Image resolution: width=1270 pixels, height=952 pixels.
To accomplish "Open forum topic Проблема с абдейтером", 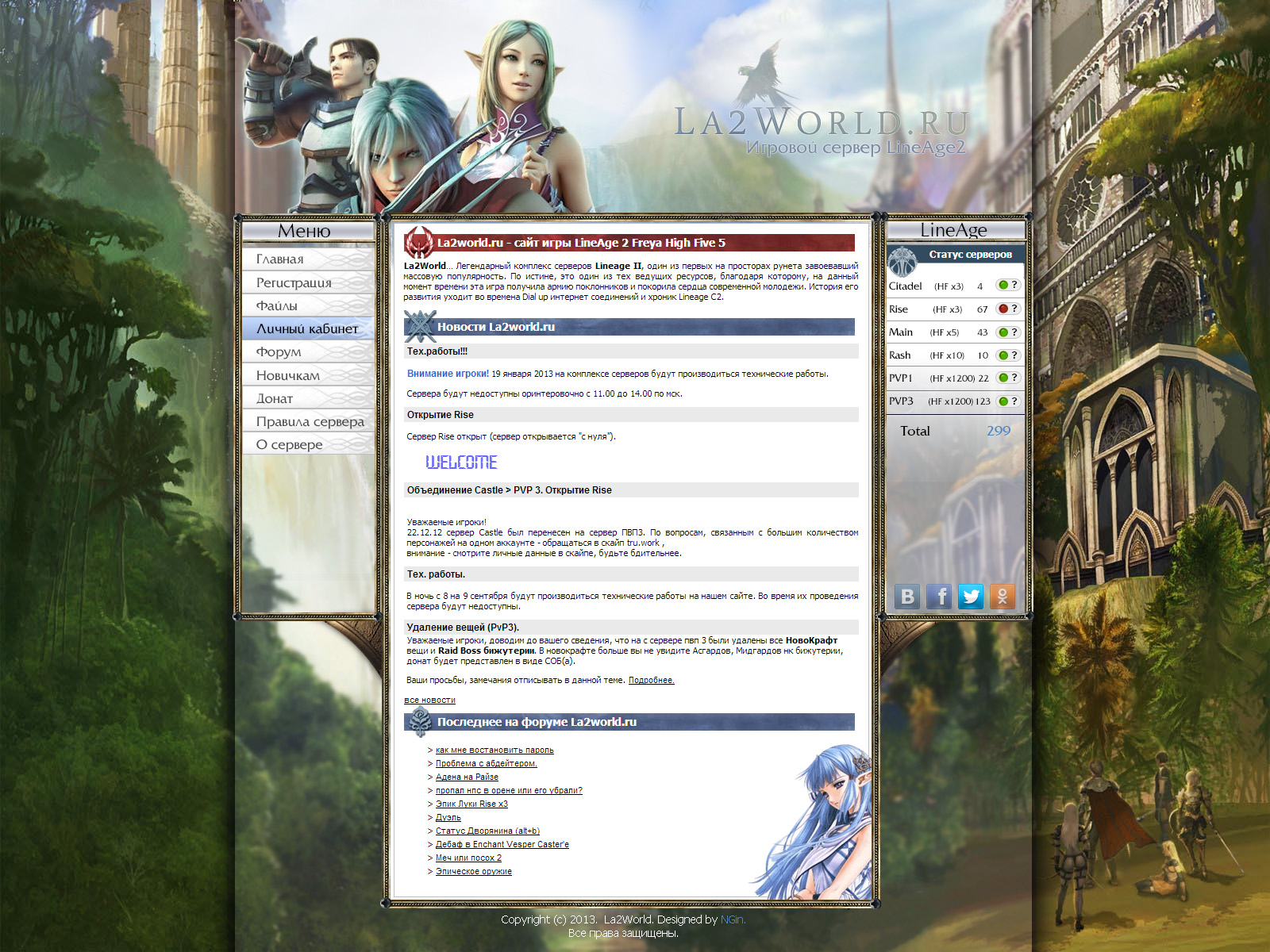I will coord(487,763).
